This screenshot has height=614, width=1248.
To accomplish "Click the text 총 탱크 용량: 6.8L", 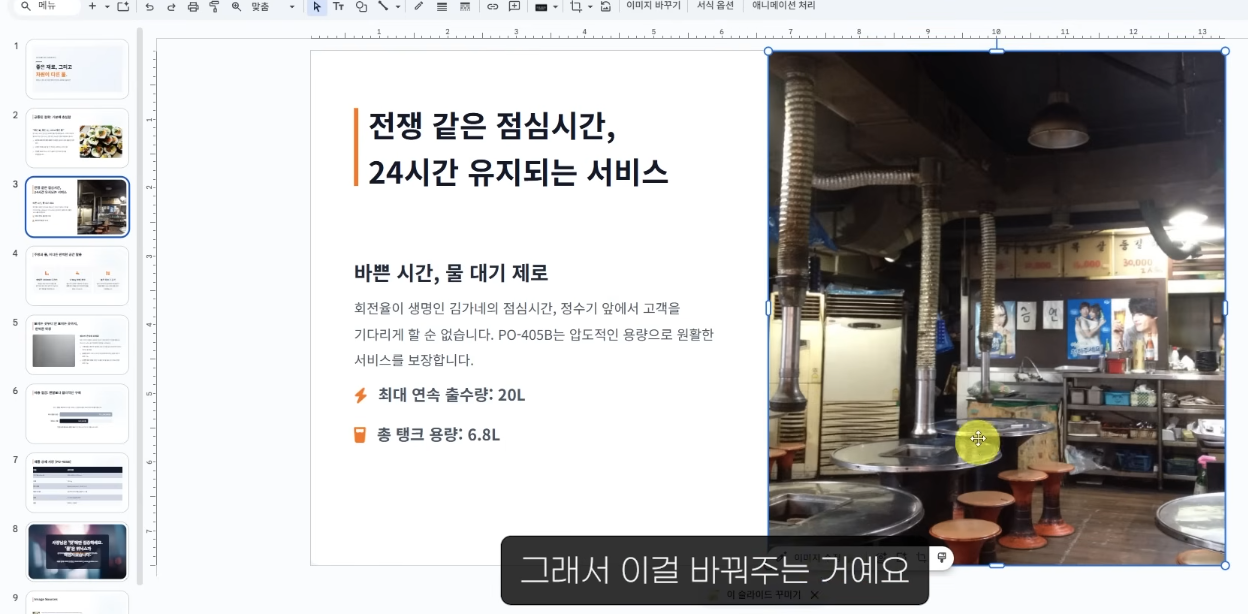I will [438, 435].
